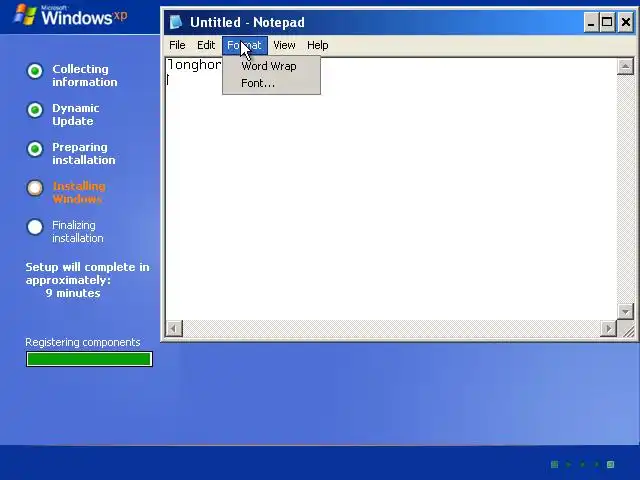Click the 'Preparing installation' label
Screen dimensions: 640x480
[84, 153]
